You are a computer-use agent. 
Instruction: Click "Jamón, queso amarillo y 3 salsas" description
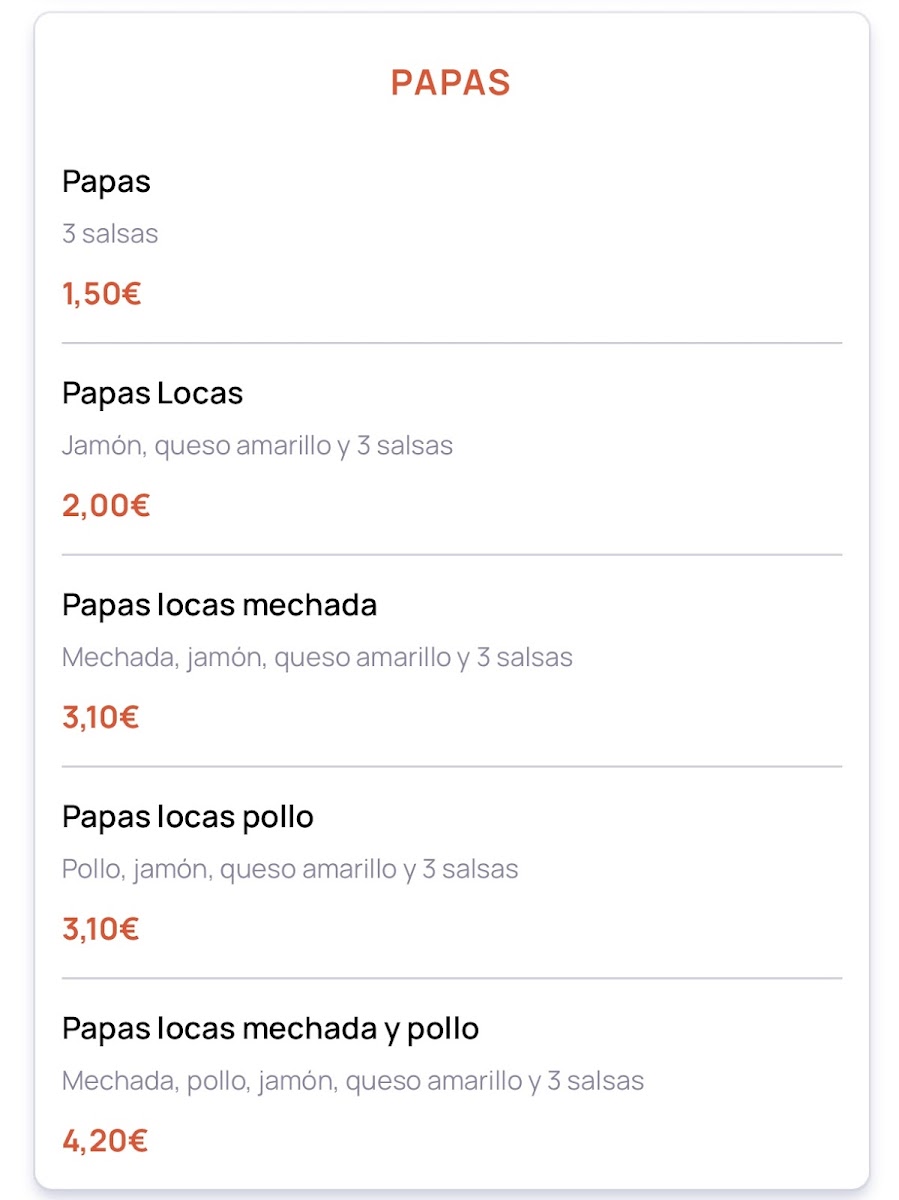point(257,446)
